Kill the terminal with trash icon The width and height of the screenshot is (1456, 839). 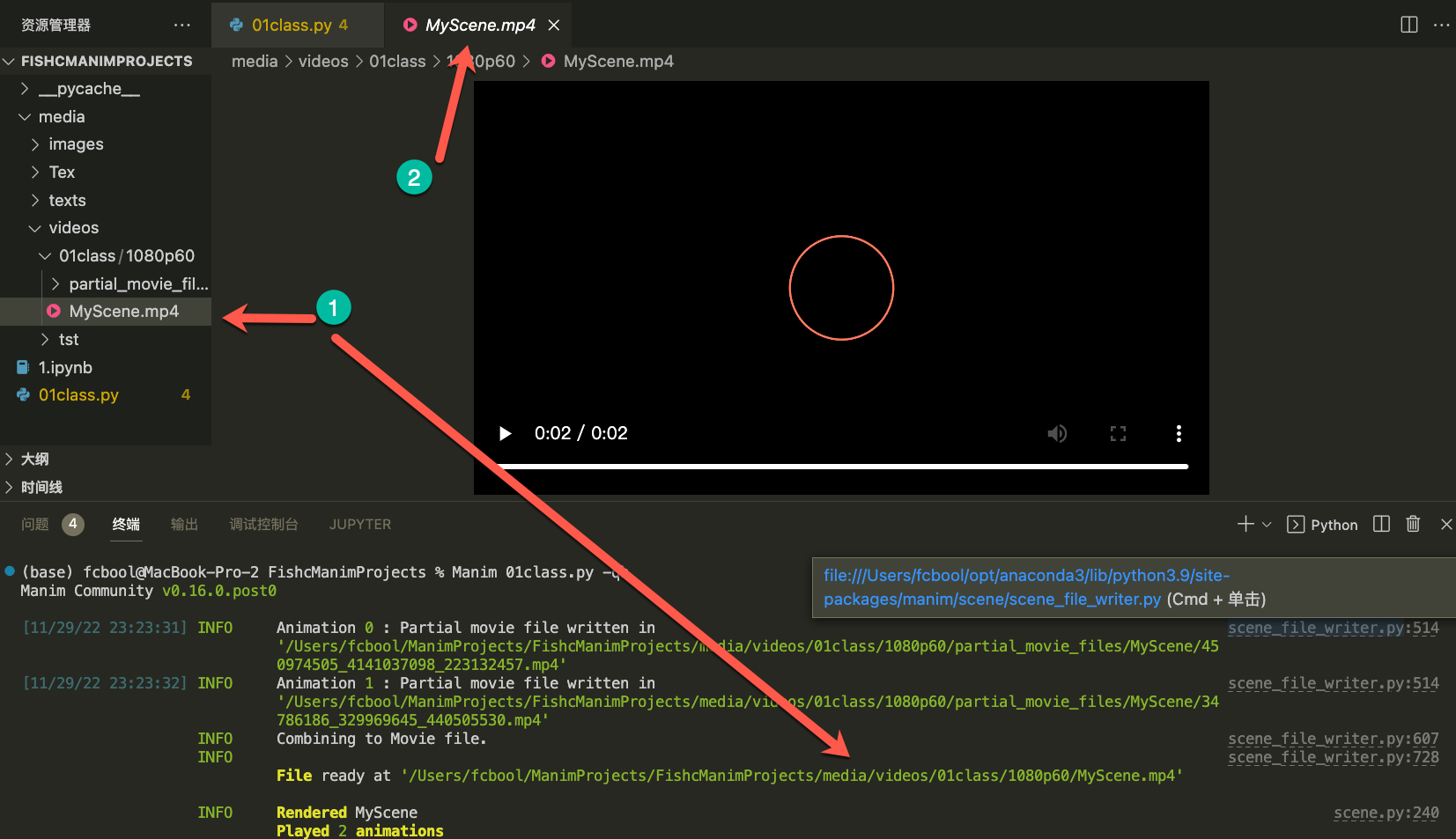1413,524
